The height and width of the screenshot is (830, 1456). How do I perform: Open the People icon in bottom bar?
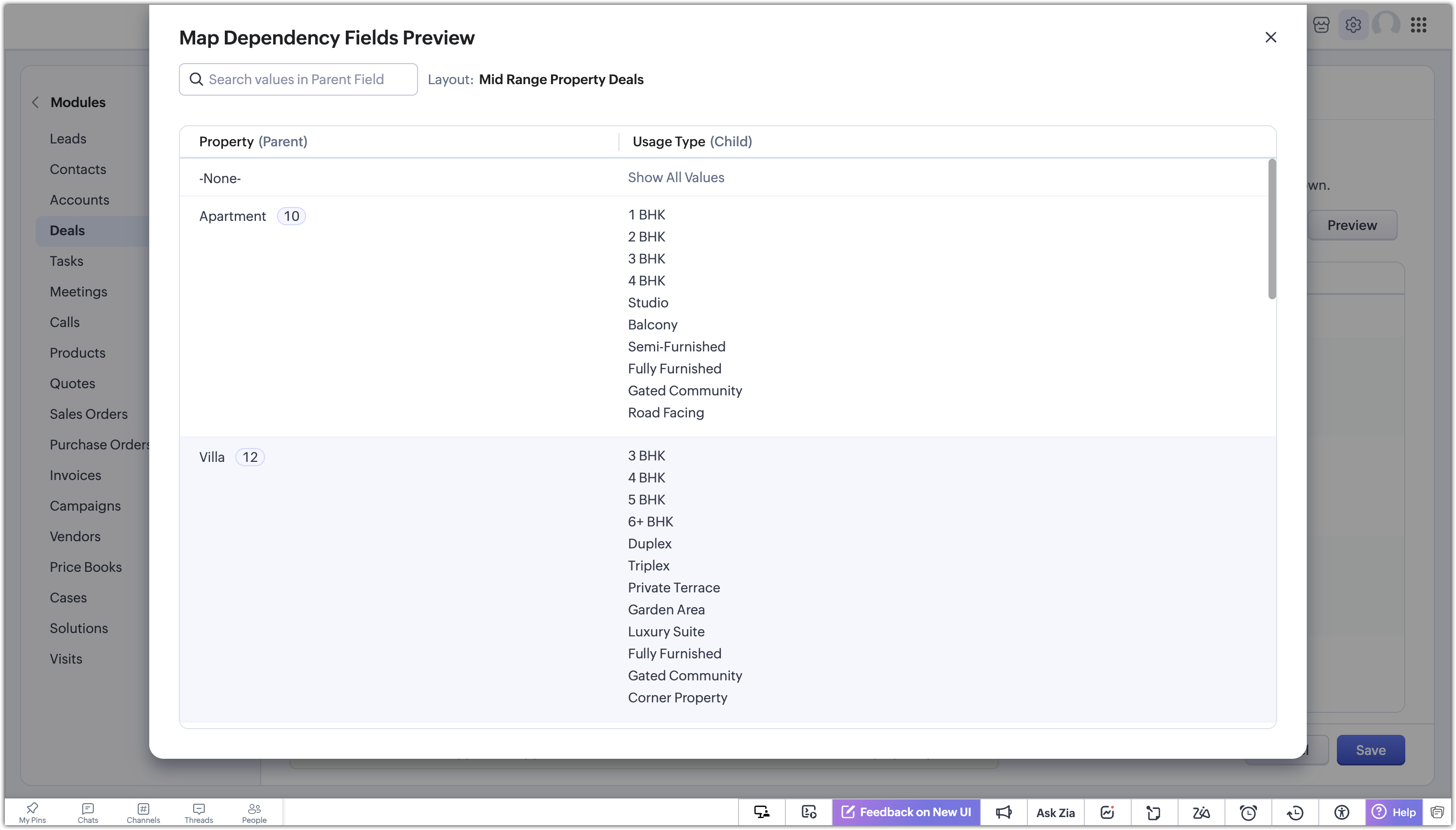254,813
